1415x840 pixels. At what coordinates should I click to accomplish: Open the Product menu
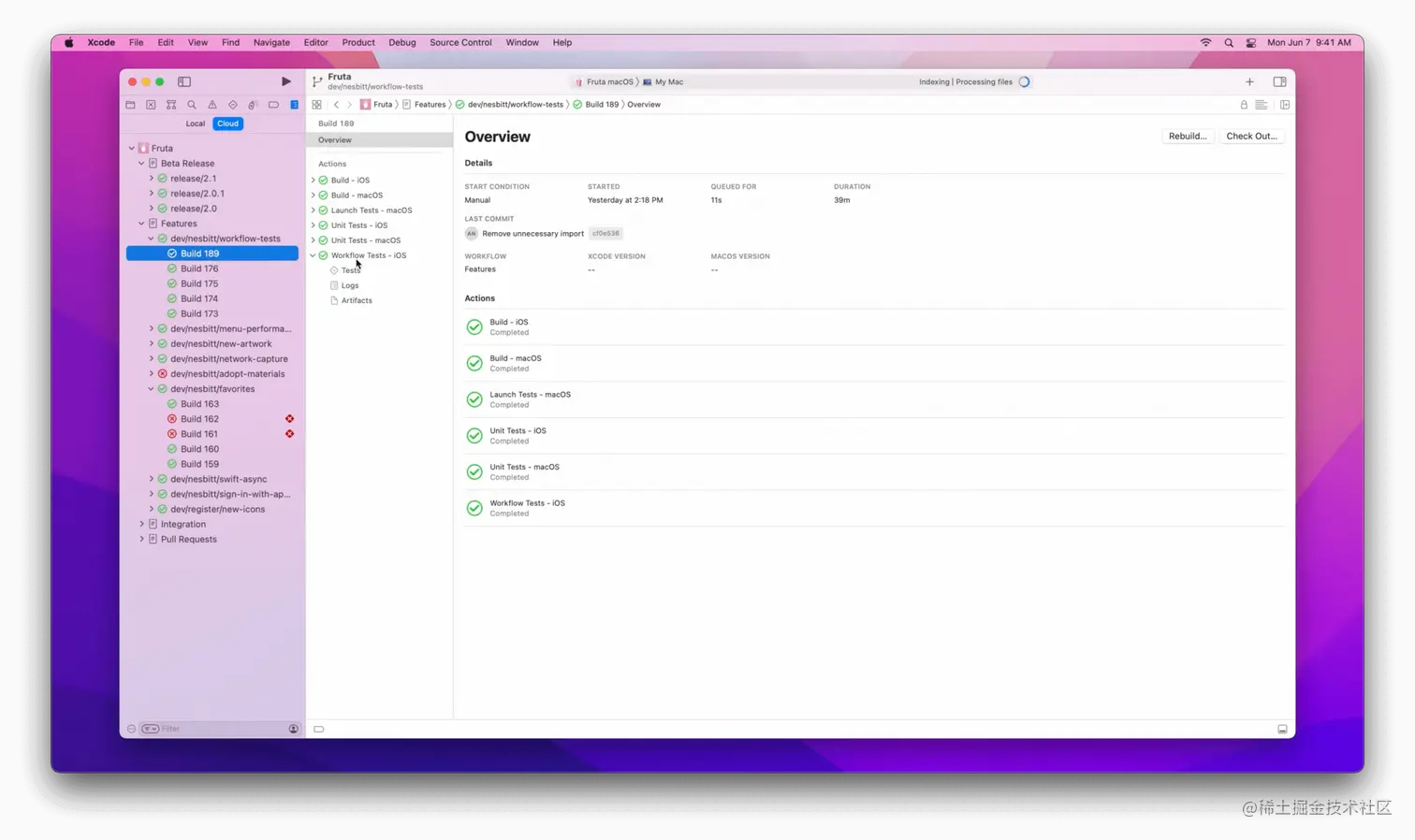358,42
